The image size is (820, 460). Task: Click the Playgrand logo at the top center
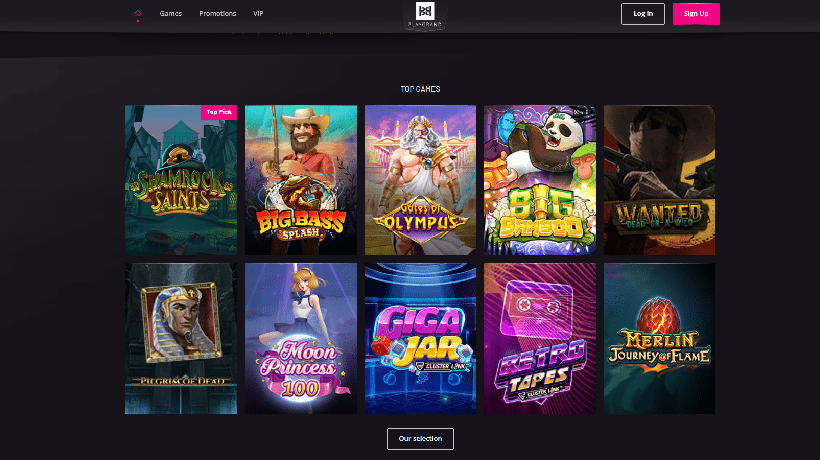(425, 15)
